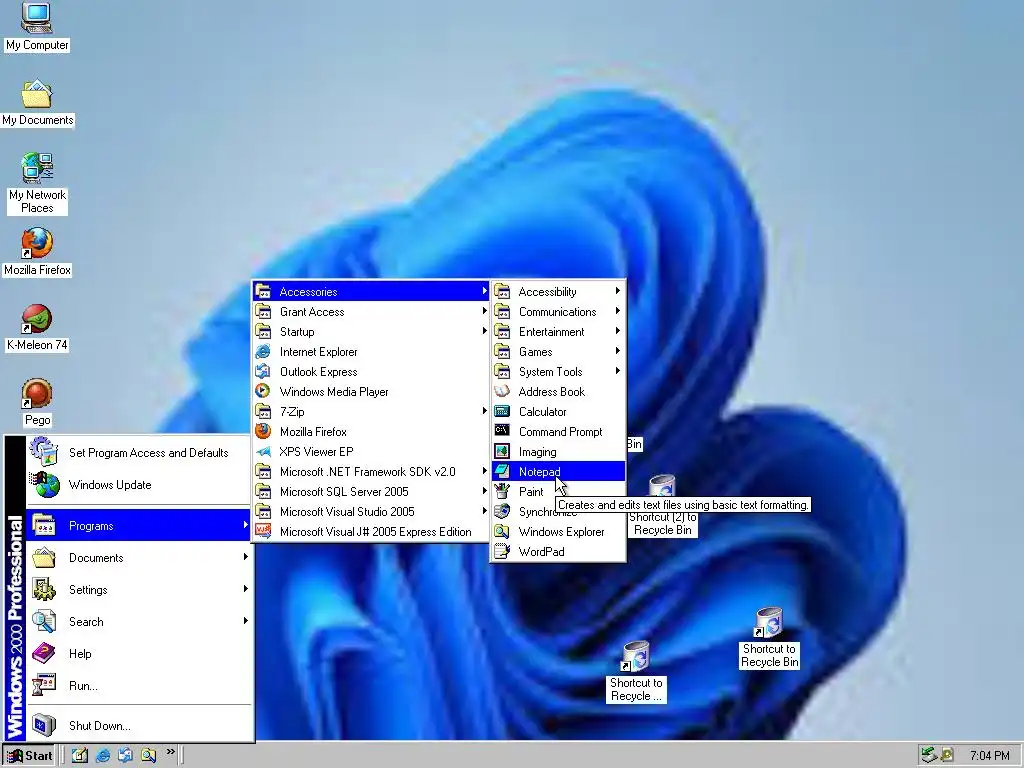Expand the Search submenu arrow

[x=246, y=621]
